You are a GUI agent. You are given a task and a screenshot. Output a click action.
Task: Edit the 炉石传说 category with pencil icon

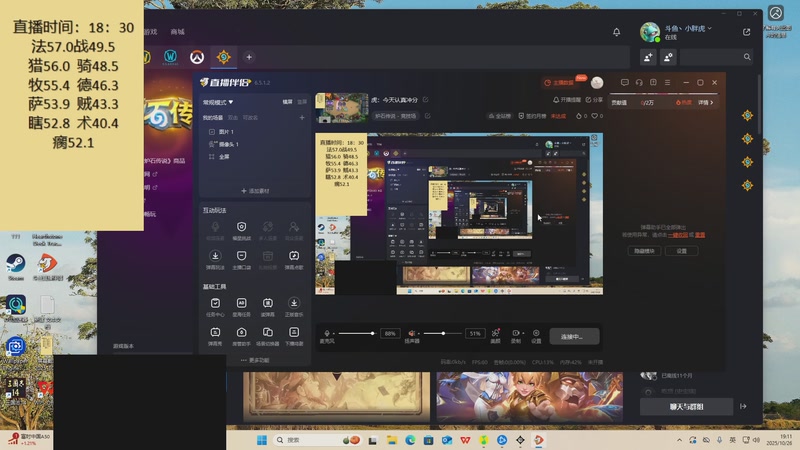click(428, 116)
